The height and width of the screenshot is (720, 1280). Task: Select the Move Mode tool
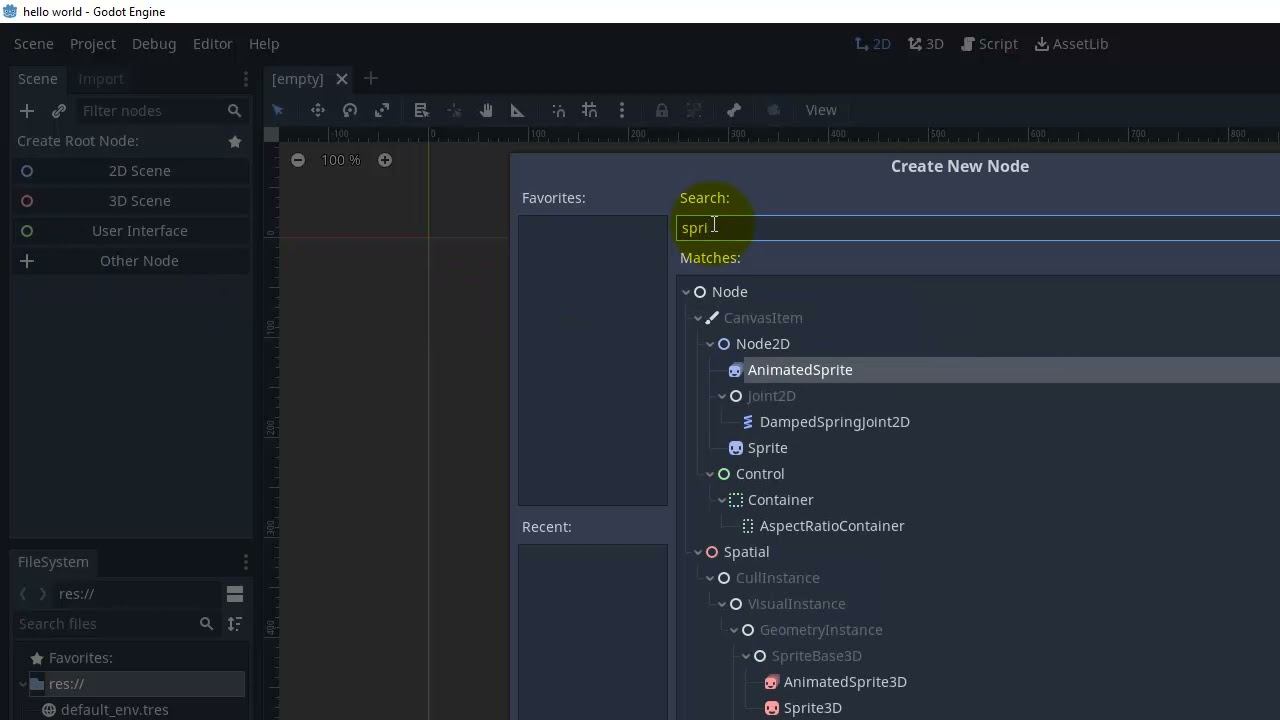[x=317, y=110]
